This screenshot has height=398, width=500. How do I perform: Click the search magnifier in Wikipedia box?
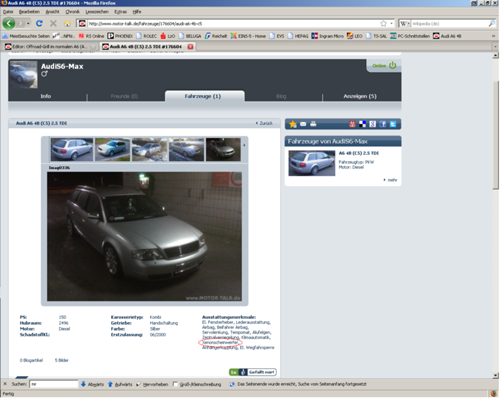click(x=492, y=24)
